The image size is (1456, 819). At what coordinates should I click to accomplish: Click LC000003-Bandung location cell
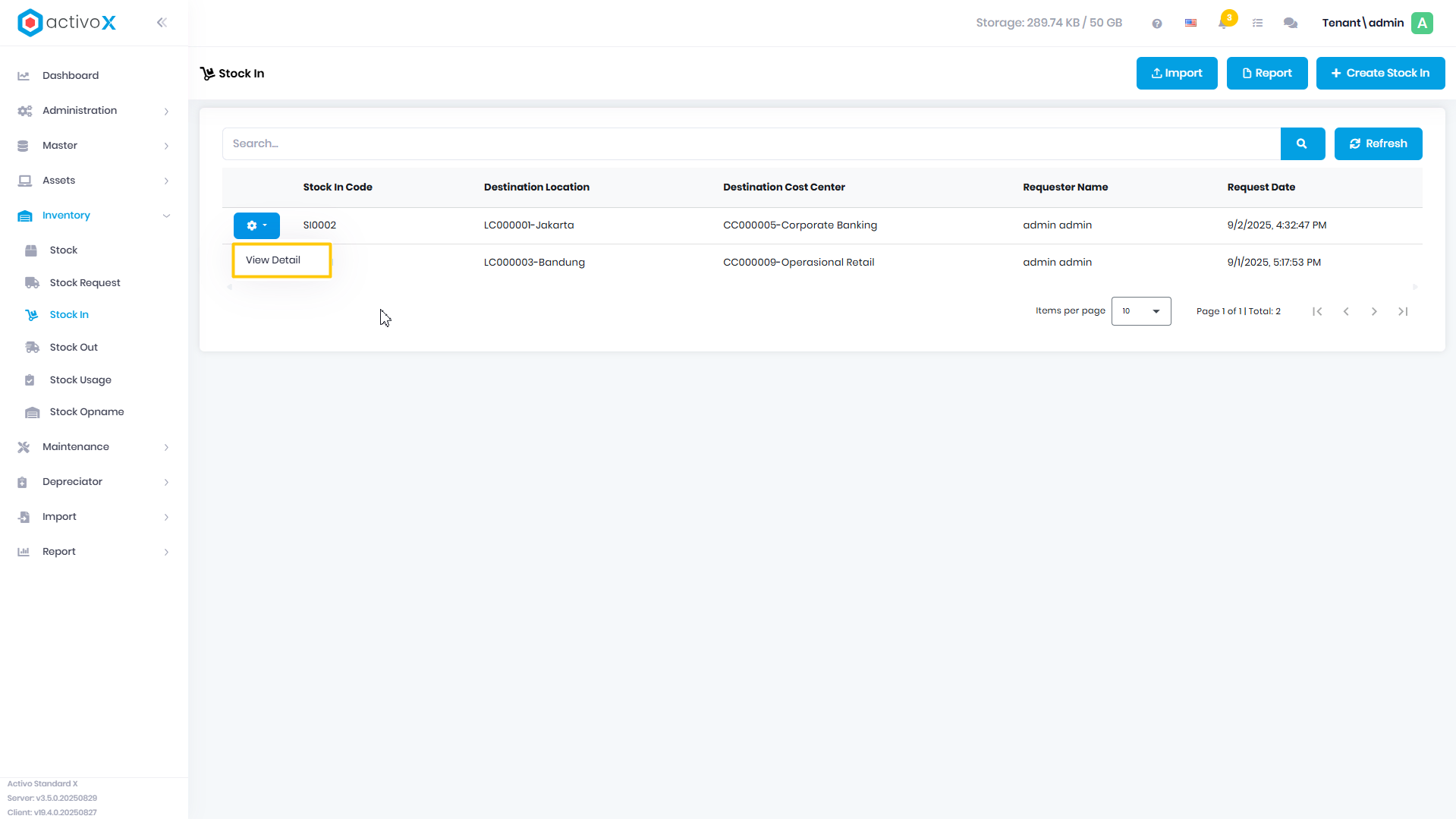tap(534, 263)
